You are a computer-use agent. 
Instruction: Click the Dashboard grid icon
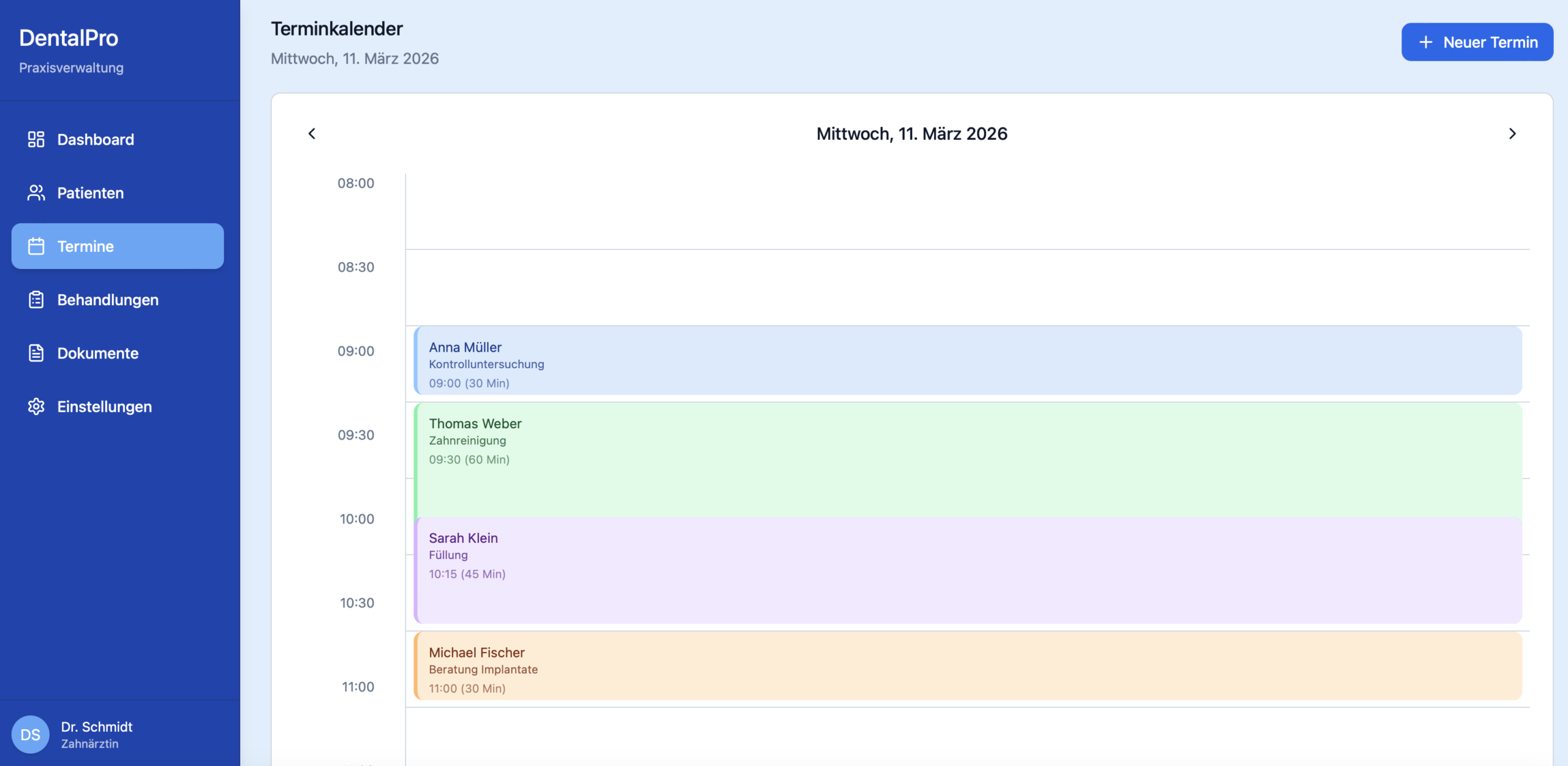point(36,140)
